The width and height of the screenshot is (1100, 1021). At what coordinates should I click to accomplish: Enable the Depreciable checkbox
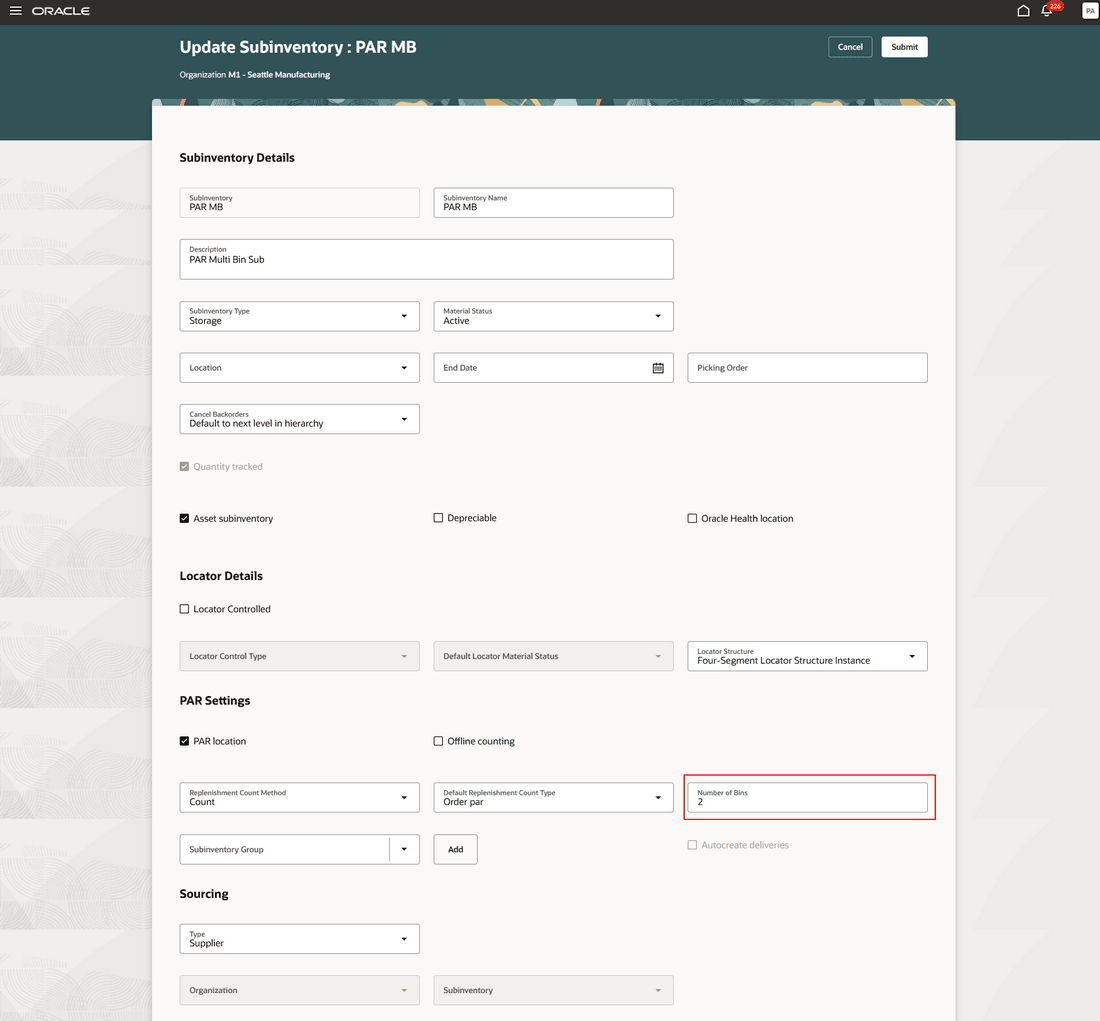(x=438, y=518)
